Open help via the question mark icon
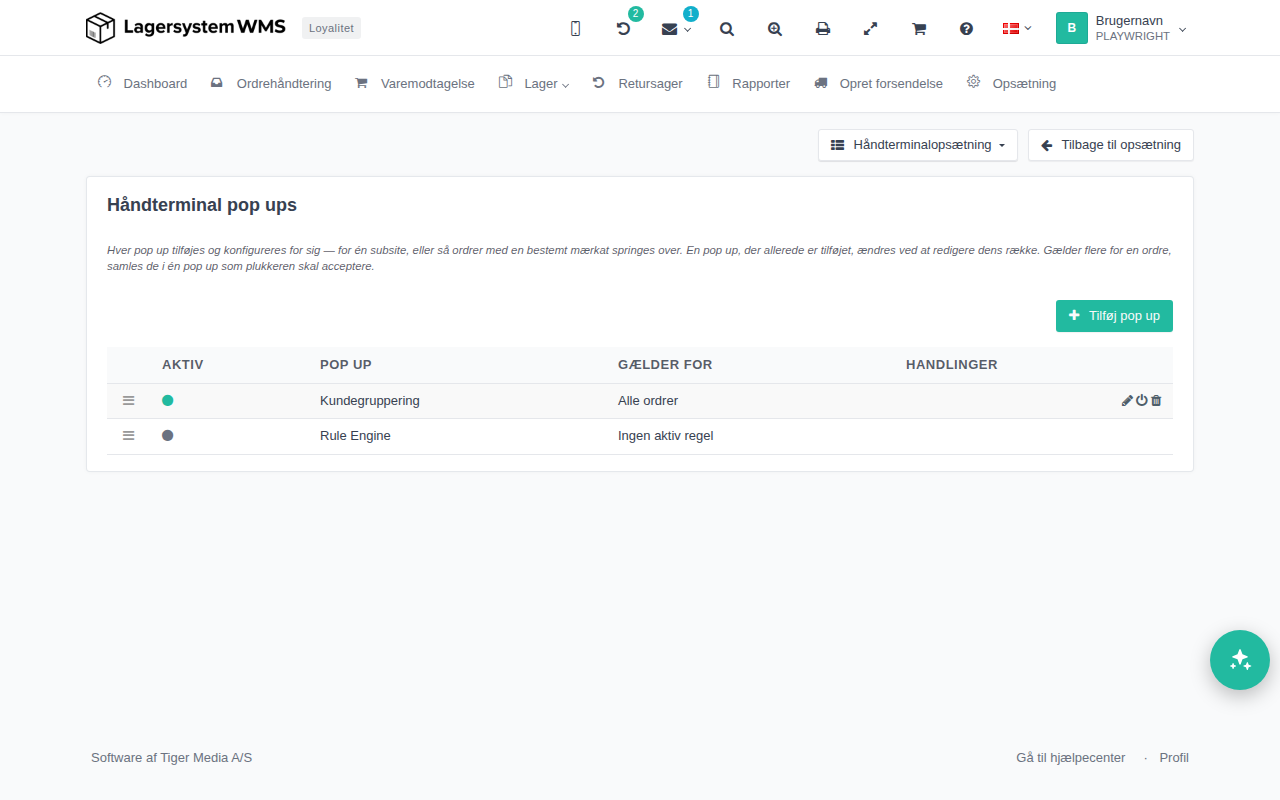Screen dimensions: 1280x800 point(967,29)
